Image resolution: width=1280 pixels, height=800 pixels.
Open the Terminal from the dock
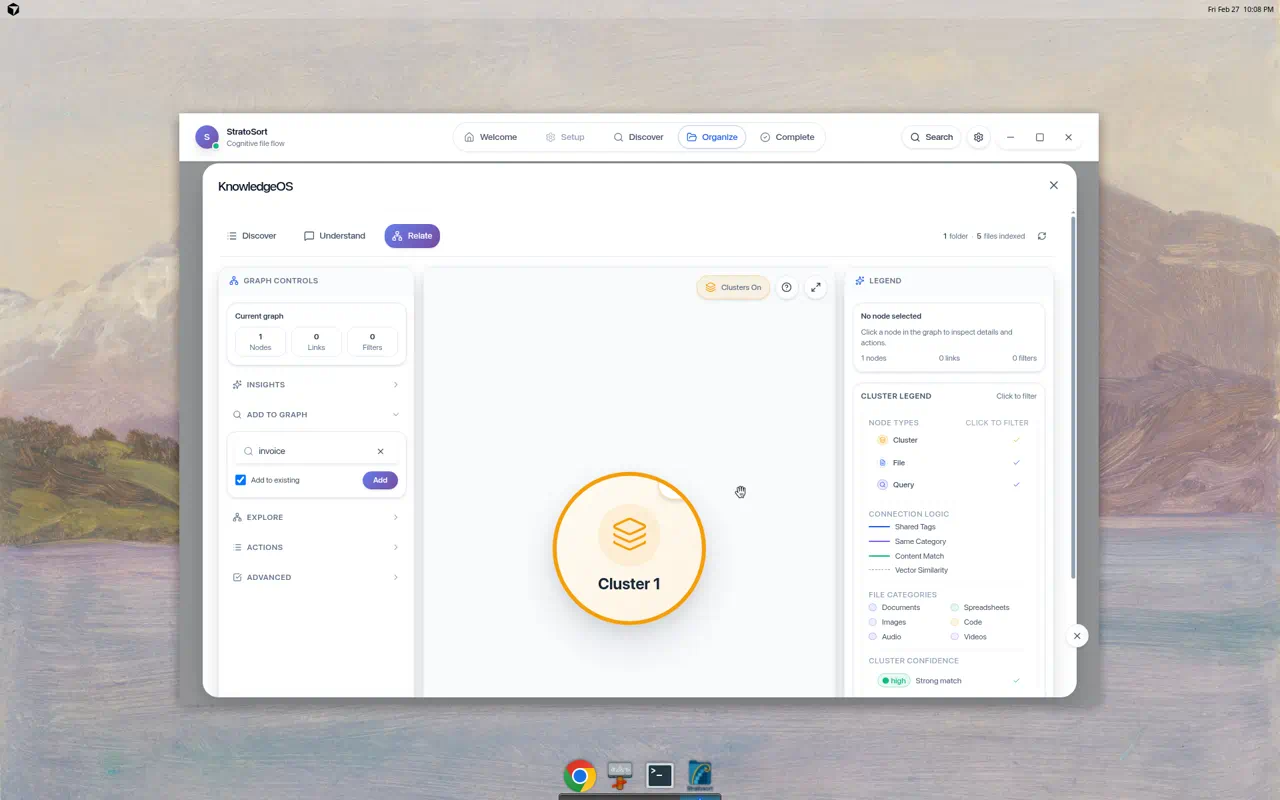[x=660, y=775]
